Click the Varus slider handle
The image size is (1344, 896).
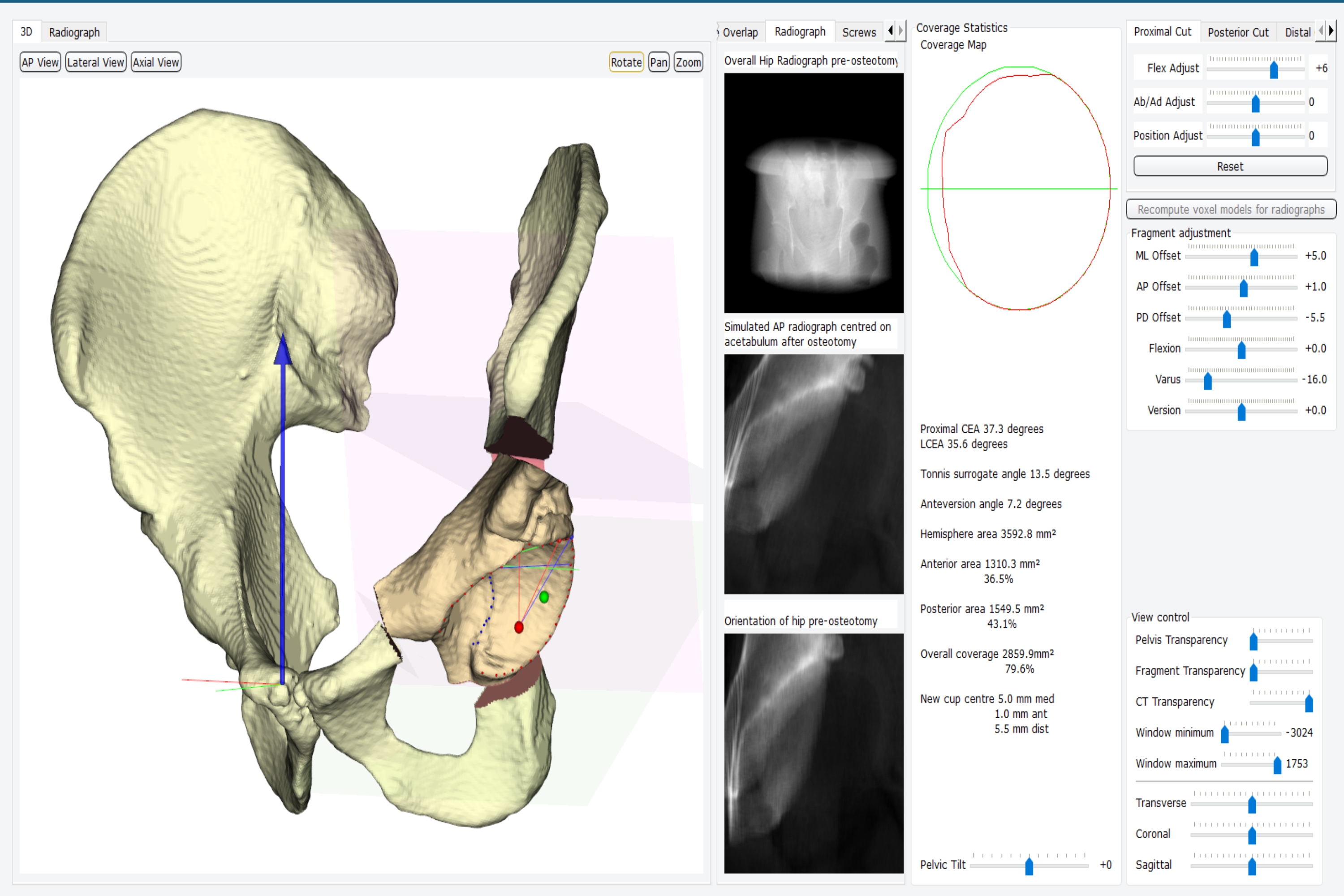[x=1207, y=380]
